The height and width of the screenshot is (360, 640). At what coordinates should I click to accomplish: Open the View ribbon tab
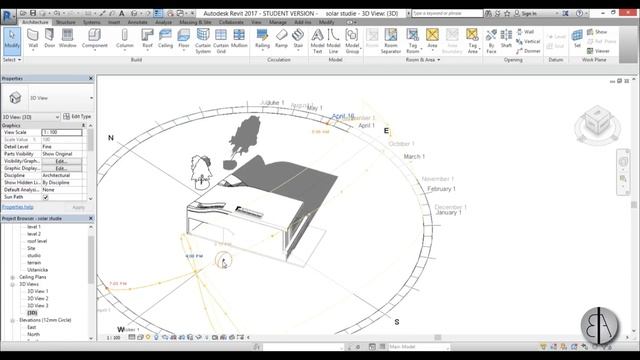coord(256,22)
